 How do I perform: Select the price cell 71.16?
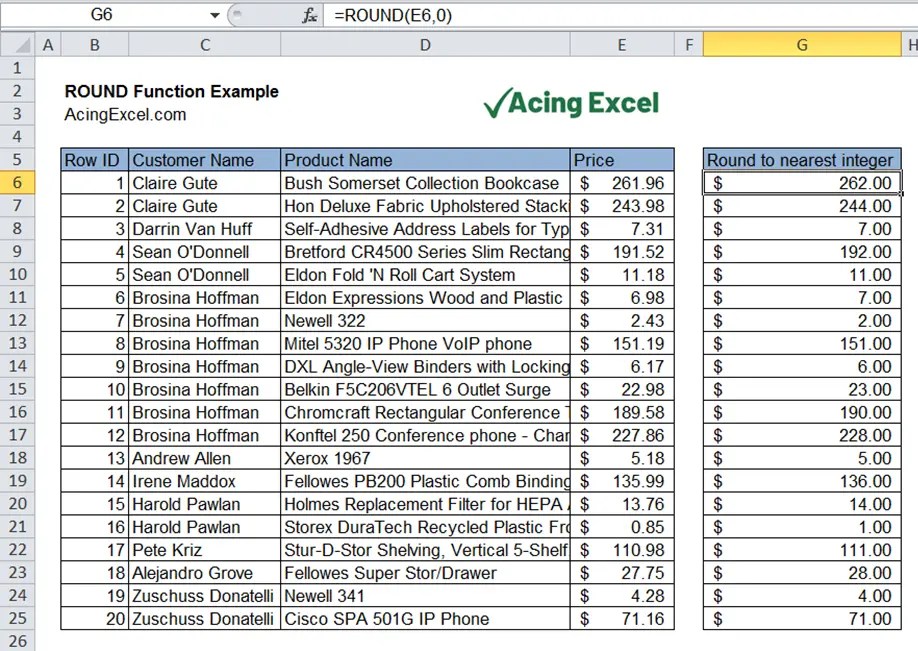(622, 618)
